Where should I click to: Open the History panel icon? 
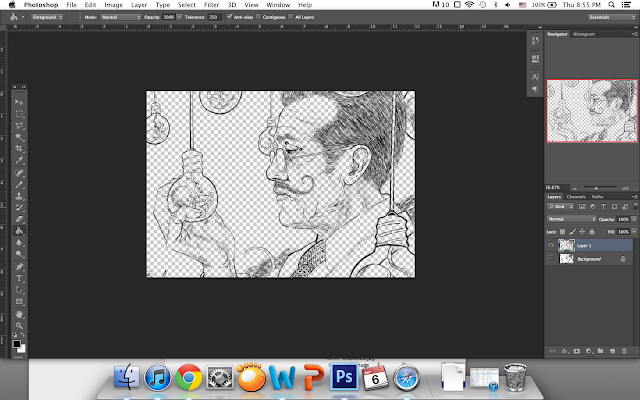(535, 40)
